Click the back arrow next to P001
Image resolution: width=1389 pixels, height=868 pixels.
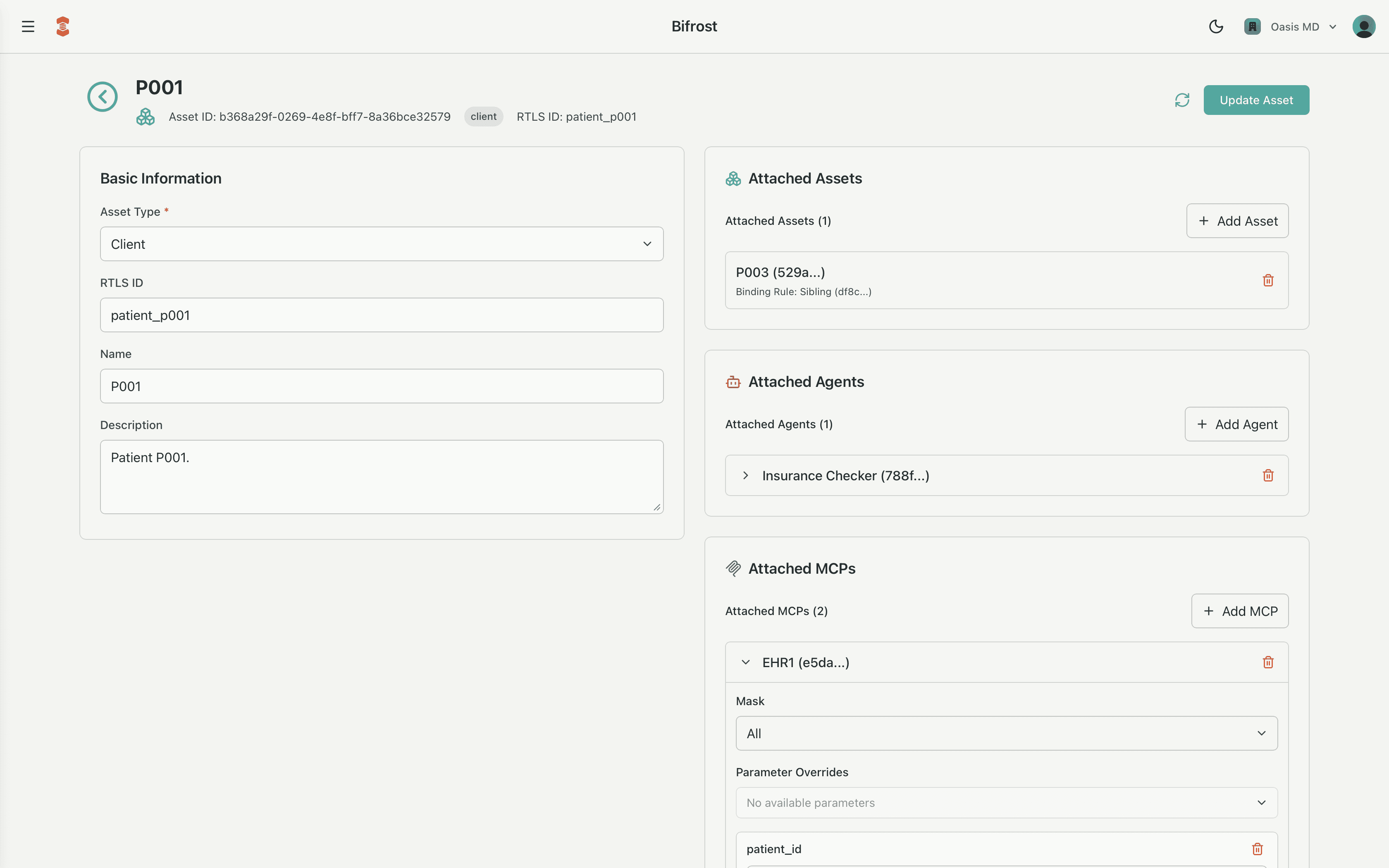(x=102, y=96)
